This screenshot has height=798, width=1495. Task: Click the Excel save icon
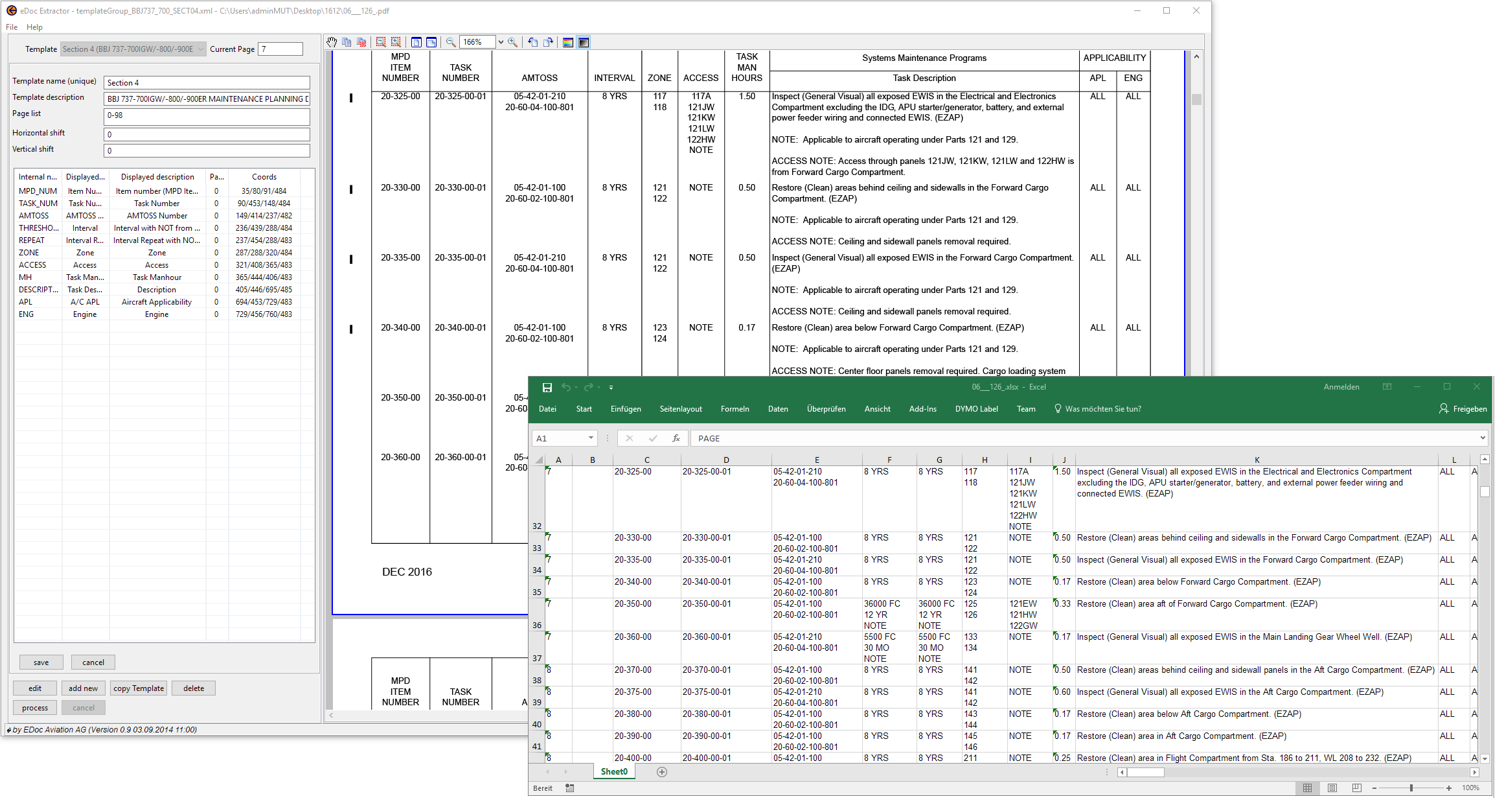coord(547,387)
